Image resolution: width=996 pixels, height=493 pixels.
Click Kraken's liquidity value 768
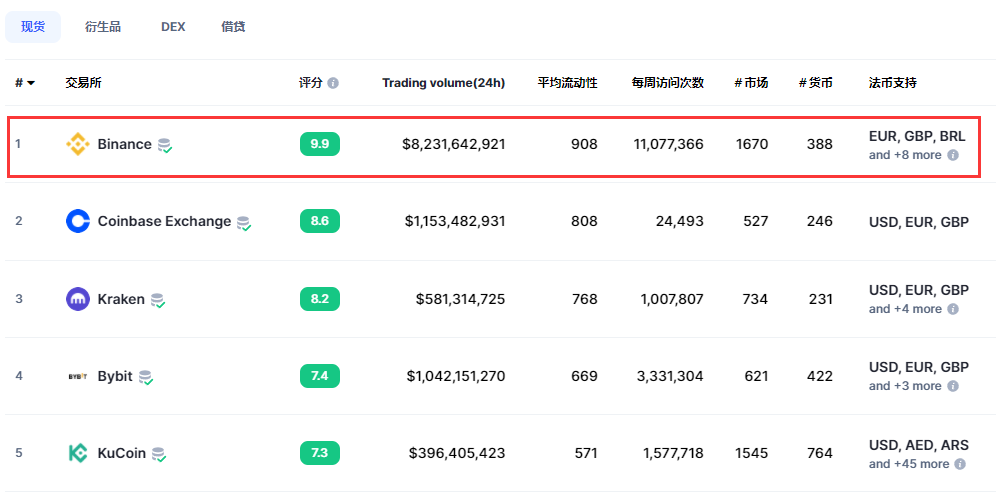click(x=584, y=299)
